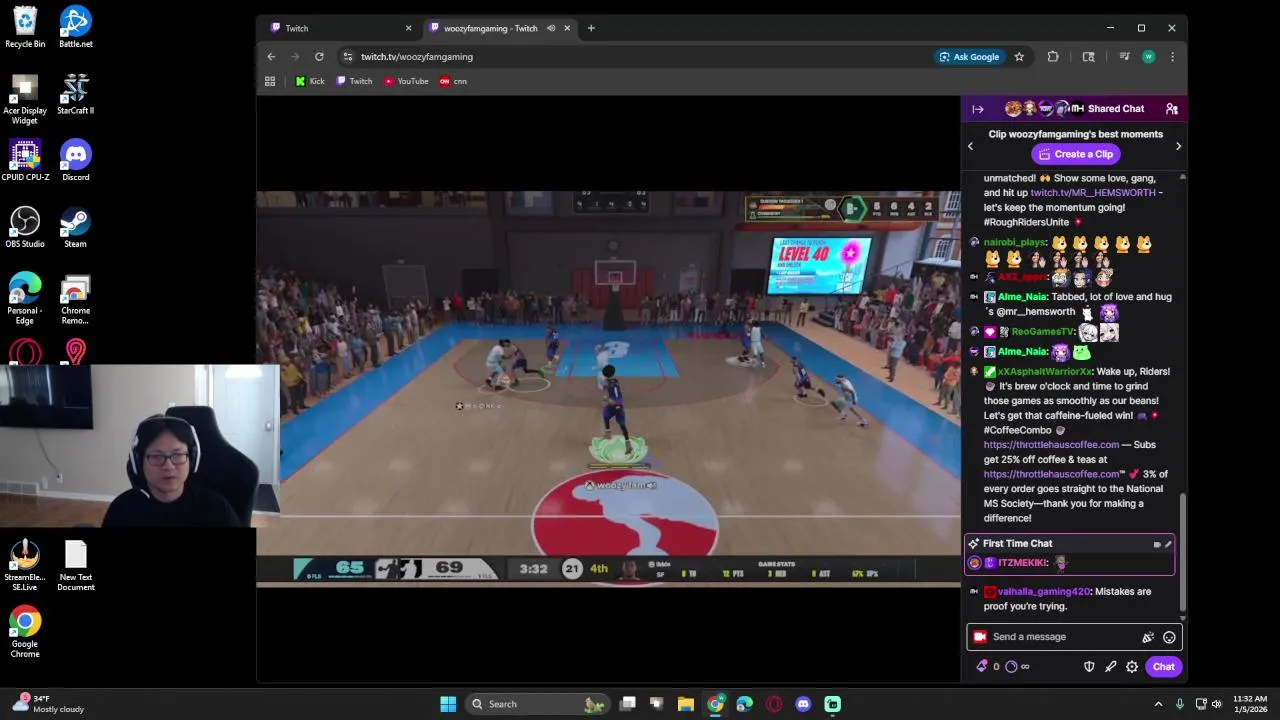Image resolution: width=1280 pixels, height=720 pixels.
Task: Open chat settings gear icon
Action: [1132, 667]
